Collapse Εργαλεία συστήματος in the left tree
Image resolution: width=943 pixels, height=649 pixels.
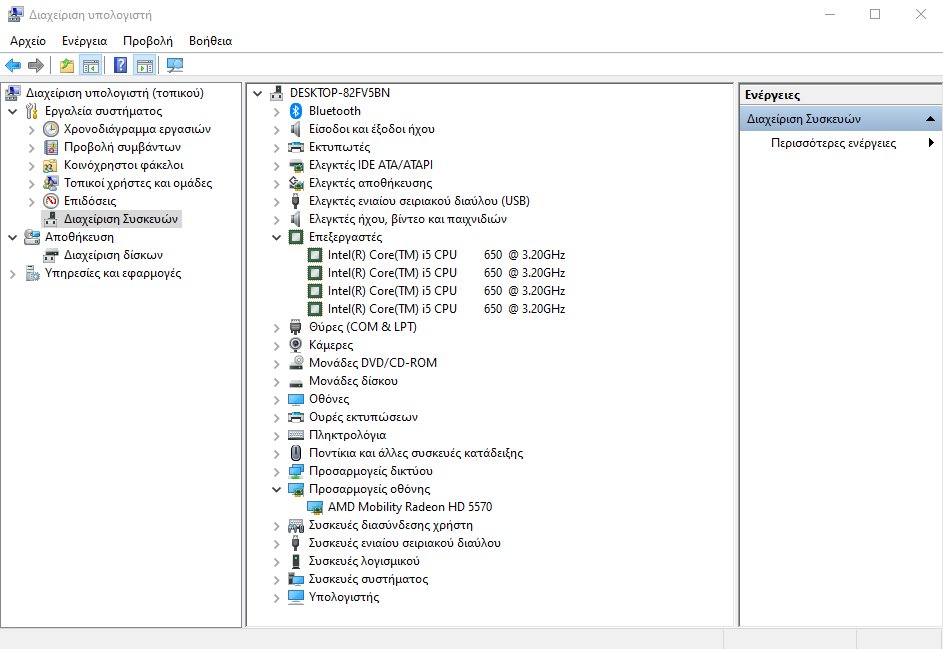tap(12, 111)
